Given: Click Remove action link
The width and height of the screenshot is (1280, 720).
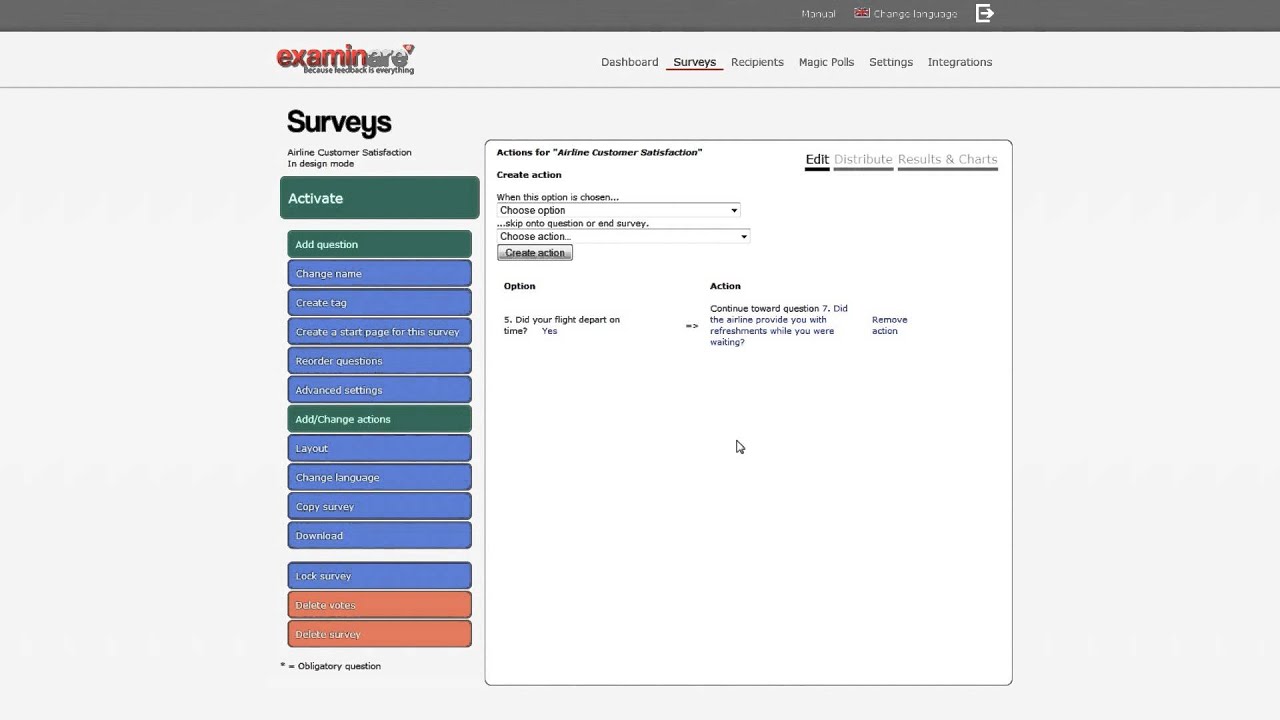Looking at the screenshot, I should click(889, 325).
